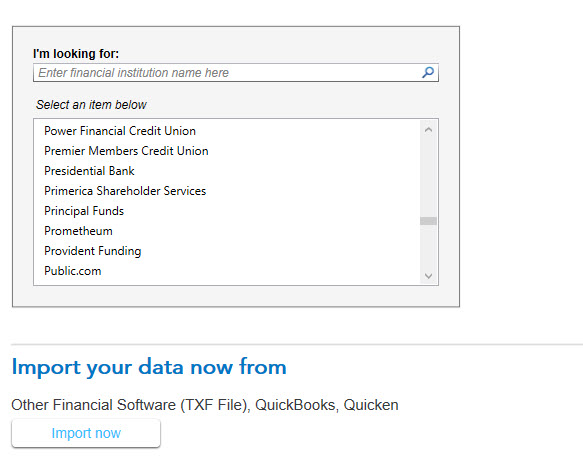The image size is (583, 457).
Task: Click the list scrollbar up arrow
Action: (428, 129)
